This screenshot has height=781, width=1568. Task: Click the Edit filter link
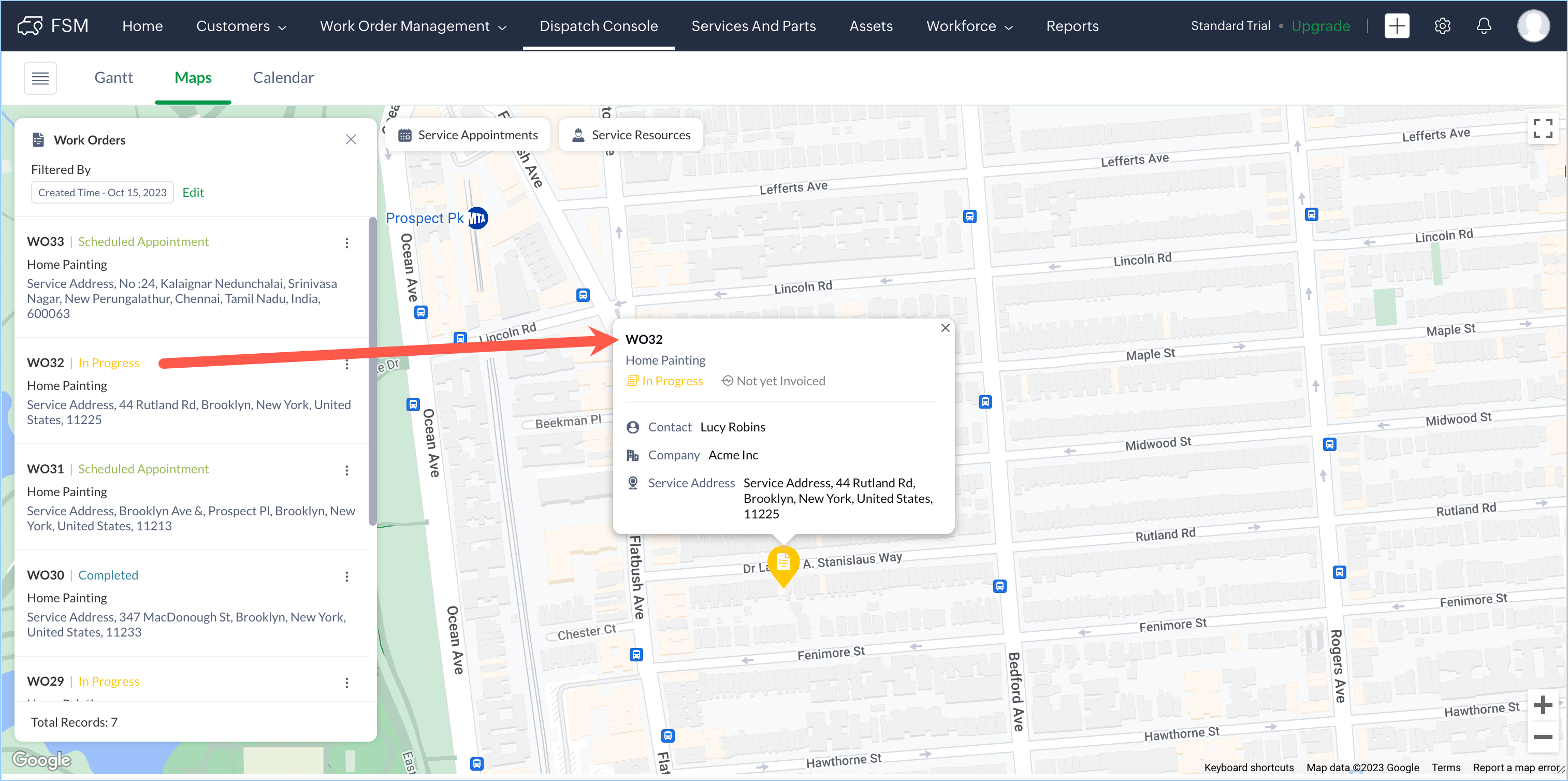coord(193,192)
